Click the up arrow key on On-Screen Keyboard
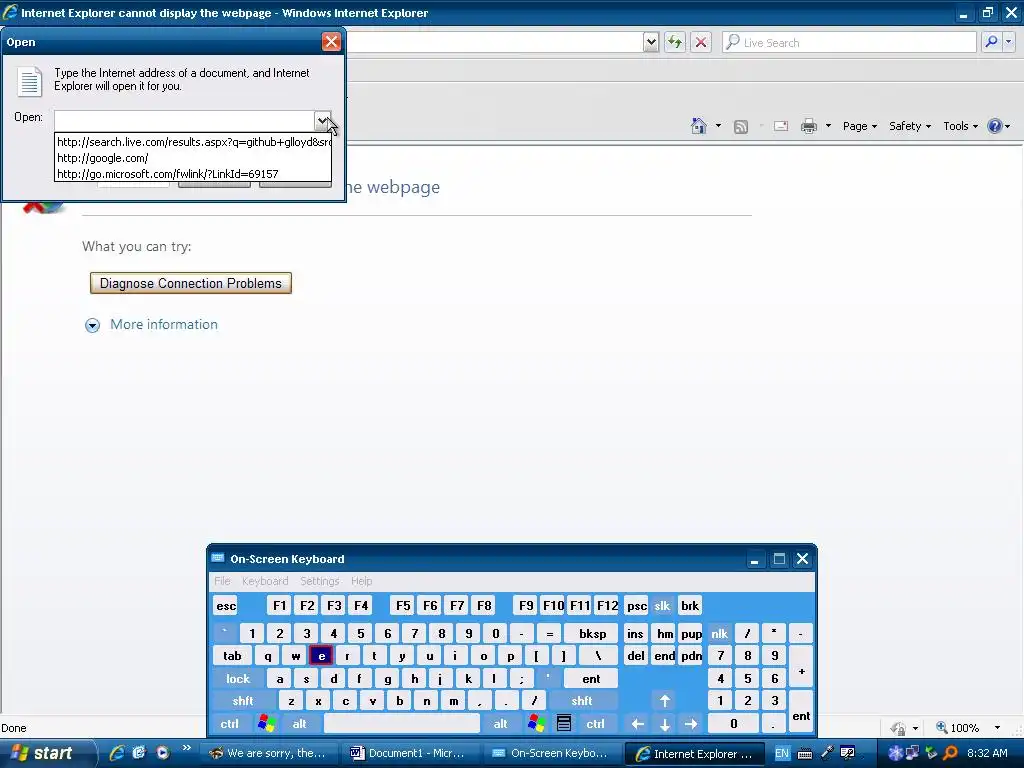Screen dimensions: 1024x768 [665, 701]
